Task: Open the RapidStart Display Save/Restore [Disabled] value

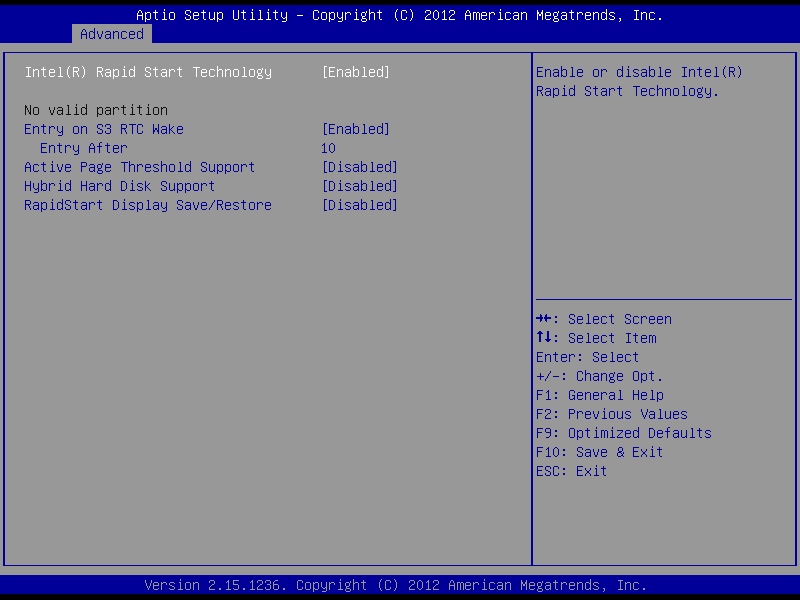Action: click(x=359, y=205)
